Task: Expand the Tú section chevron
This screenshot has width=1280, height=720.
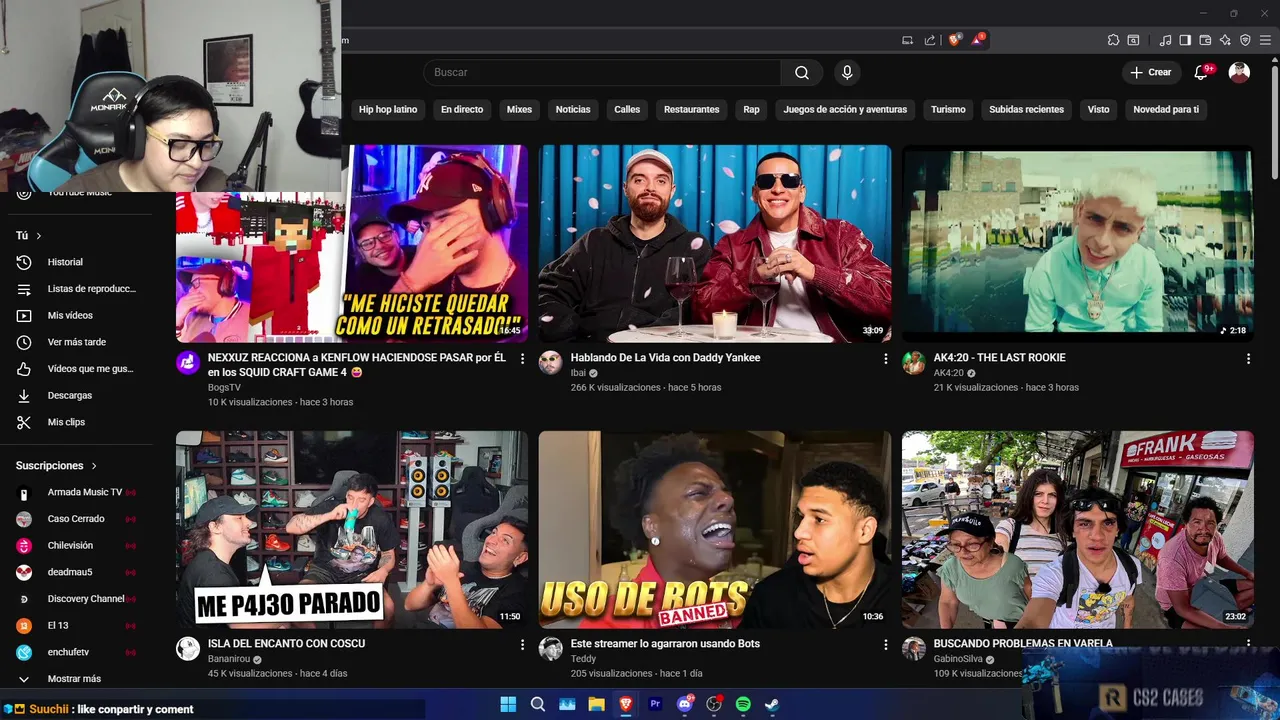Action: (x=39, y=236)
